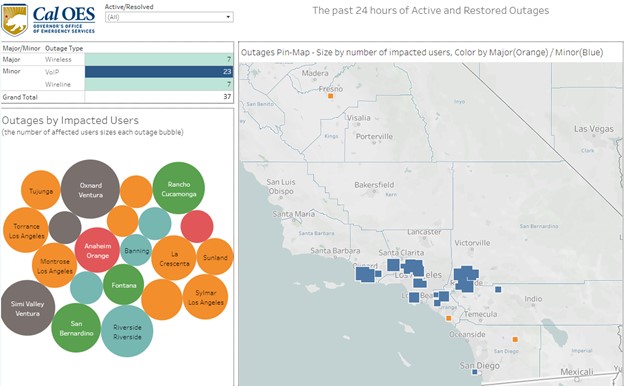Click the Oceanside map label
This screenshot has width=624, height=386.
coord(467,334)
